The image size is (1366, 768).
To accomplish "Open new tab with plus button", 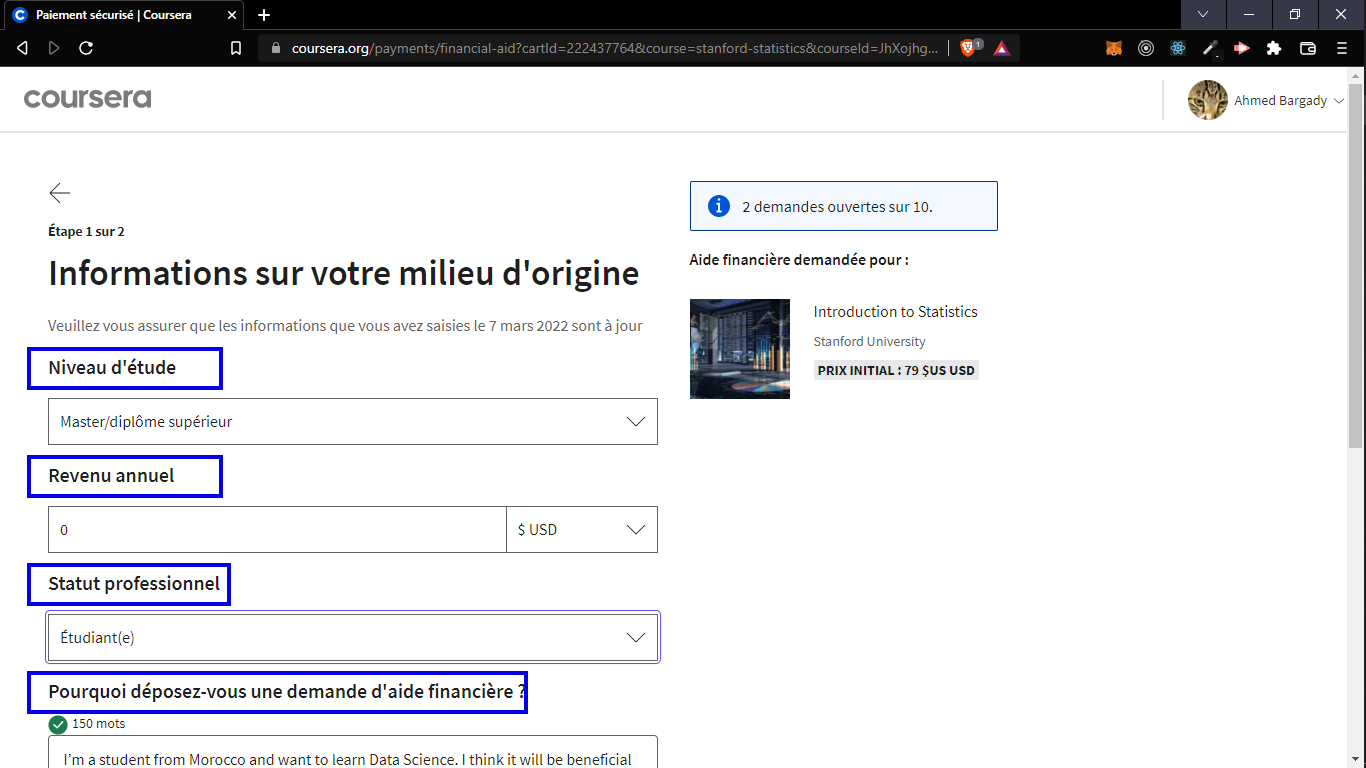I will [264, 15].
